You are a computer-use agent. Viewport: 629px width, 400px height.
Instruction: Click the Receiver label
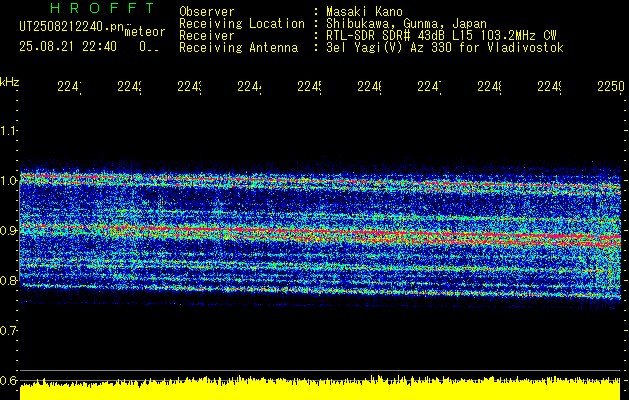tap(207, 36)
